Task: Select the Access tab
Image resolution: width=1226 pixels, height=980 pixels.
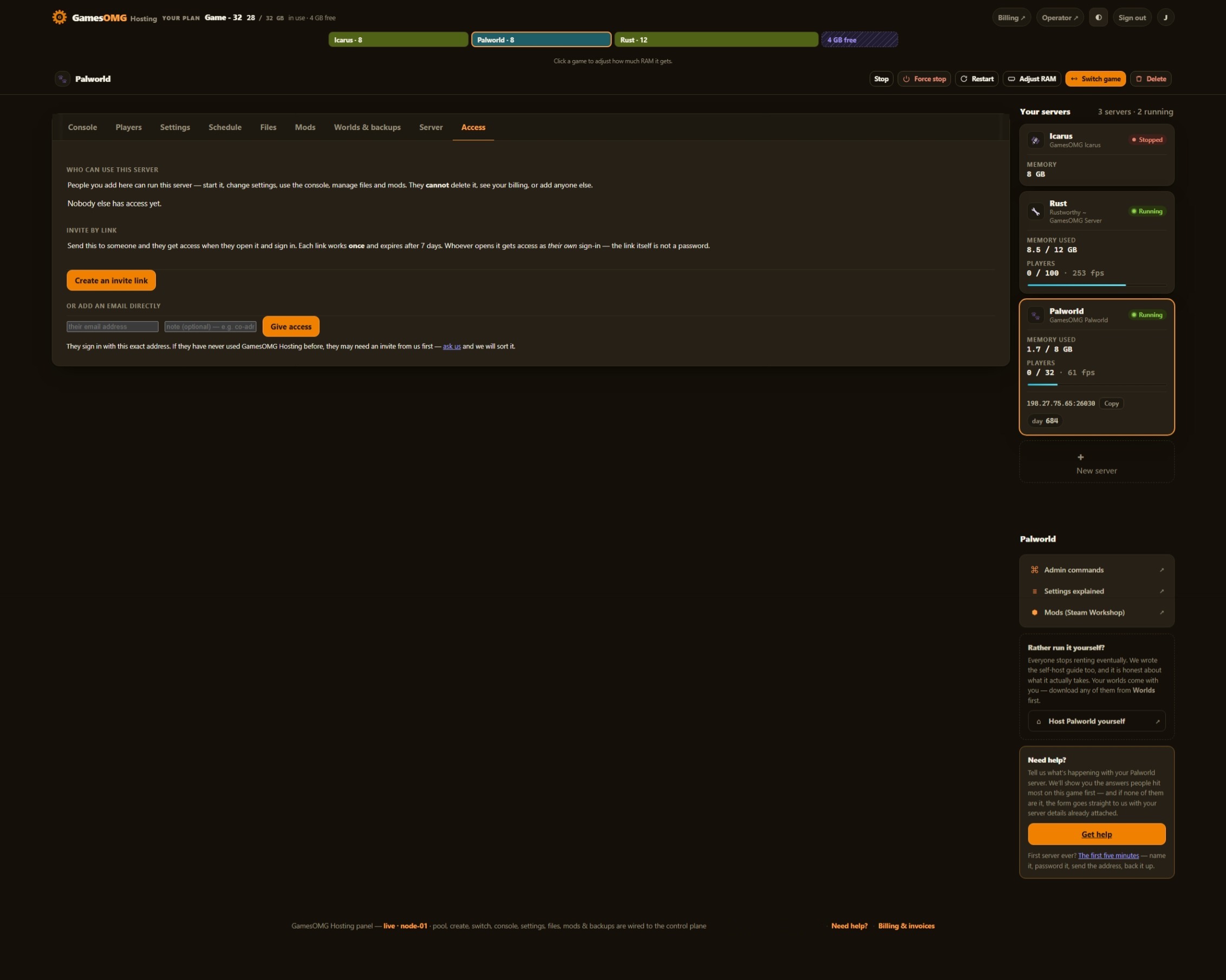Action: tap(473, 127)
